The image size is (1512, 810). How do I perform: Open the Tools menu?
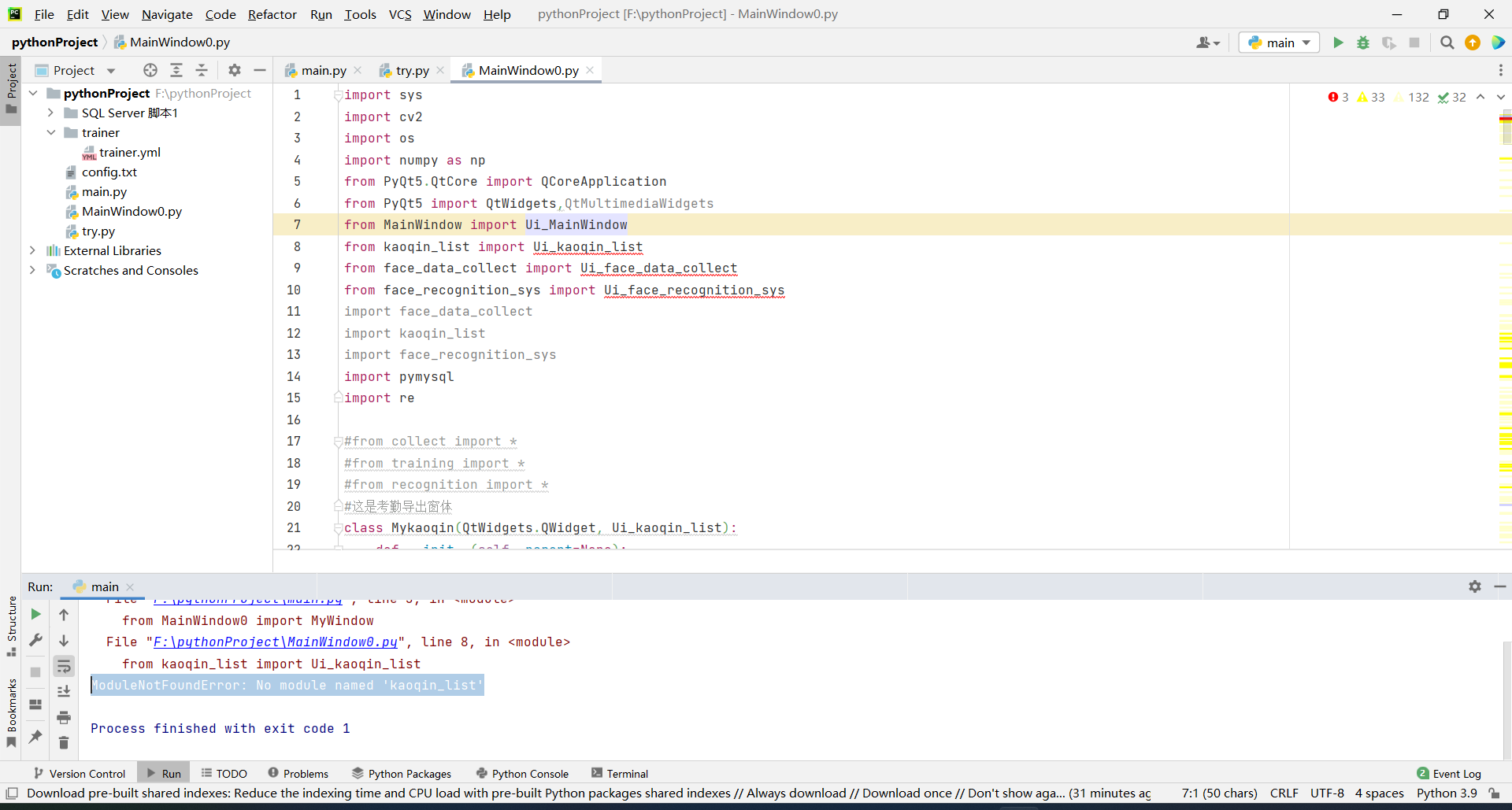pos(360,14)
